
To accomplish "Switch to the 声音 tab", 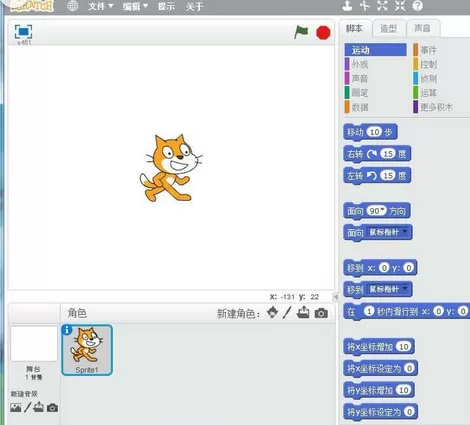I will [x=423, y=29].
